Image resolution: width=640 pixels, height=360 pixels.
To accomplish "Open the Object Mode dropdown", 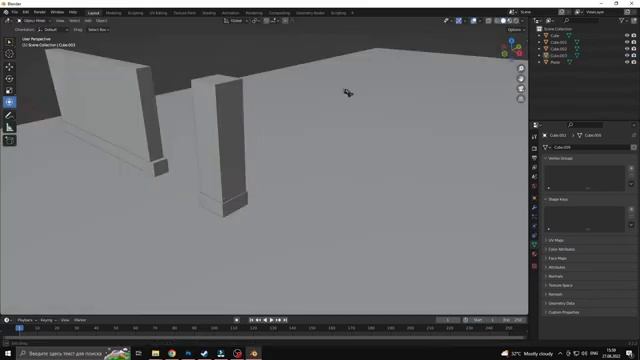I will click(x=33, y=20).
